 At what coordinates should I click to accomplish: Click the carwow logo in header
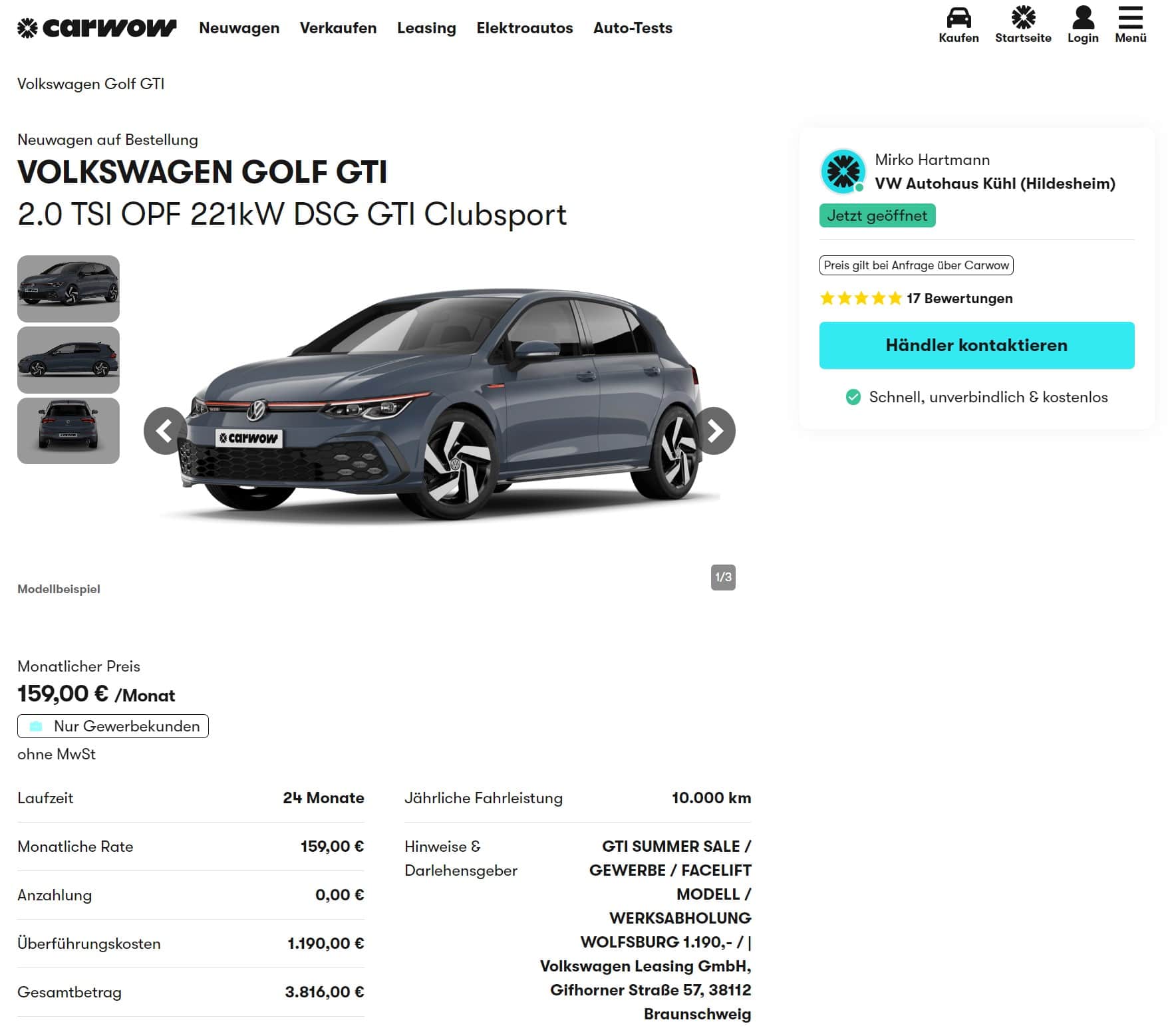pyautogui.click(x=96, y=28)
